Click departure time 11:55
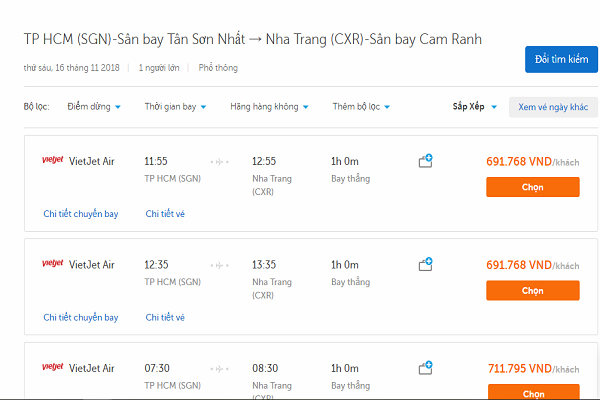The width and height of the screenshot is (600, 400). point(156,161)
